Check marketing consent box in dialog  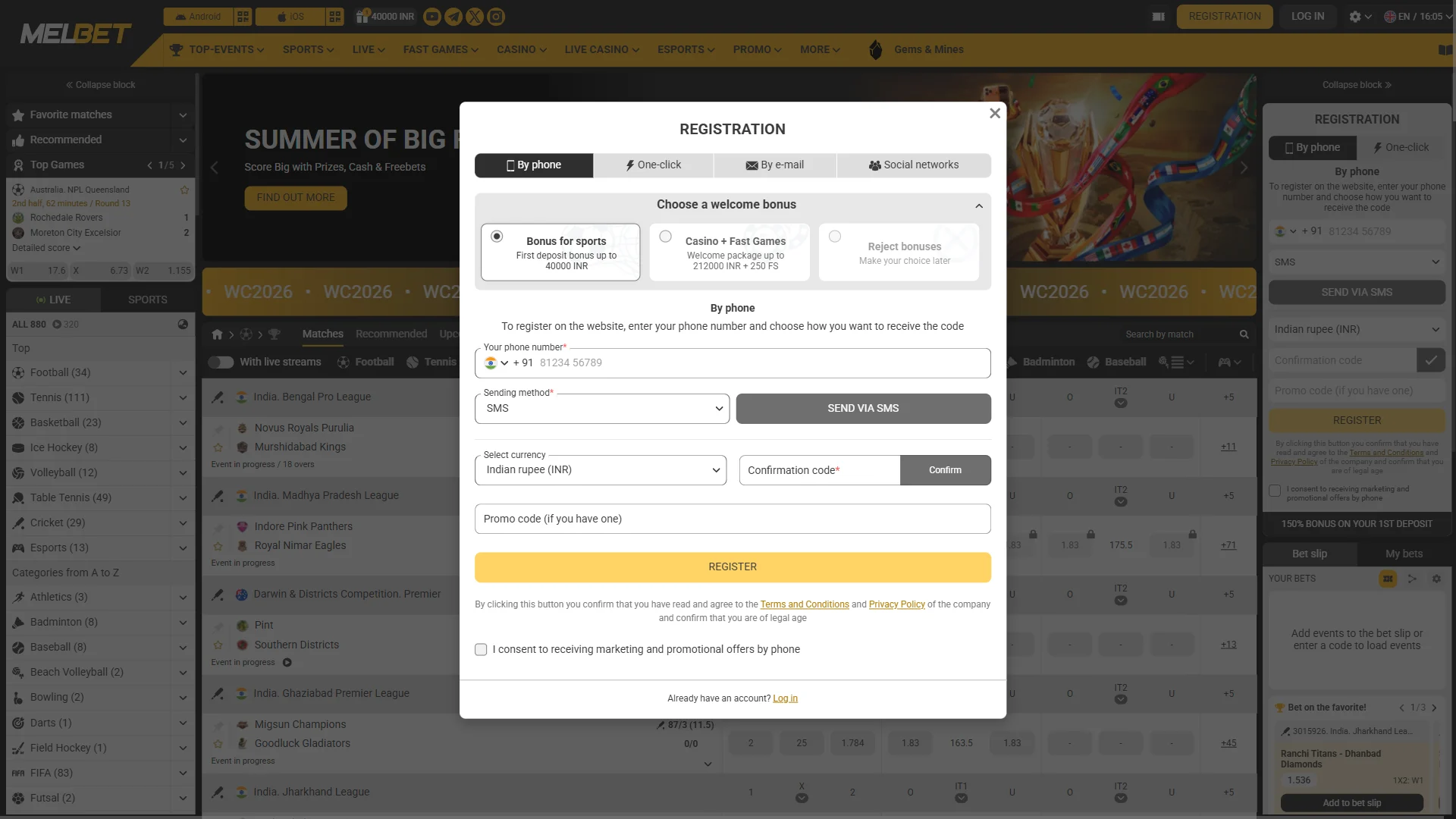click(481, 650)
